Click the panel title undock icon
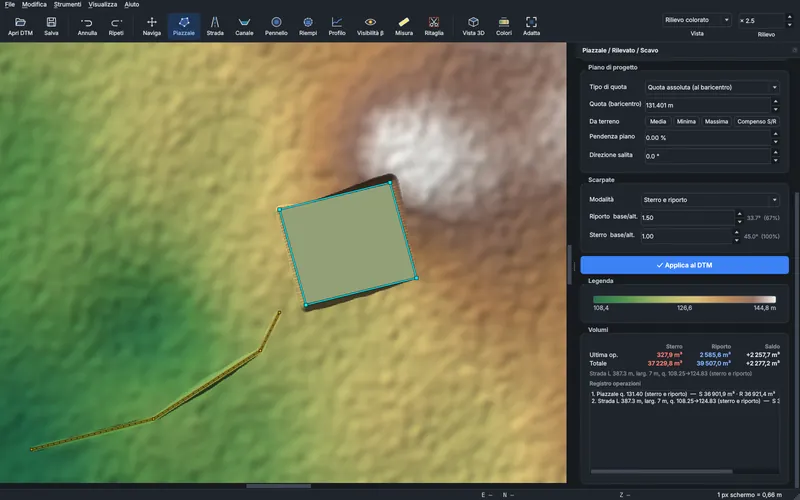 pos(794,50)
